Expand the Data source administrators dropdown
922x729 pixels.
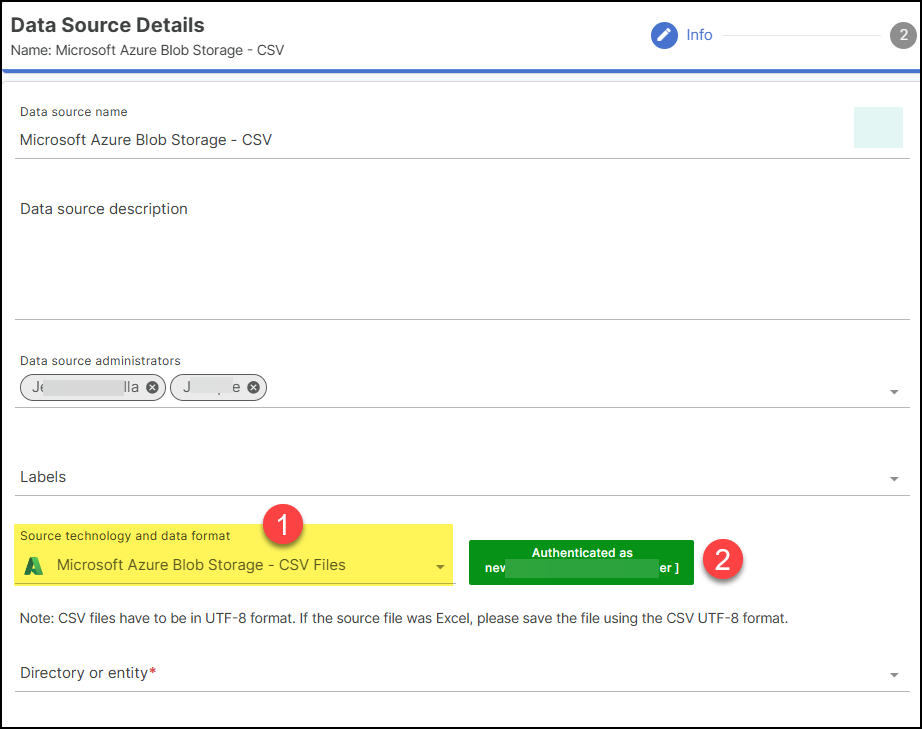pos(894,392)
